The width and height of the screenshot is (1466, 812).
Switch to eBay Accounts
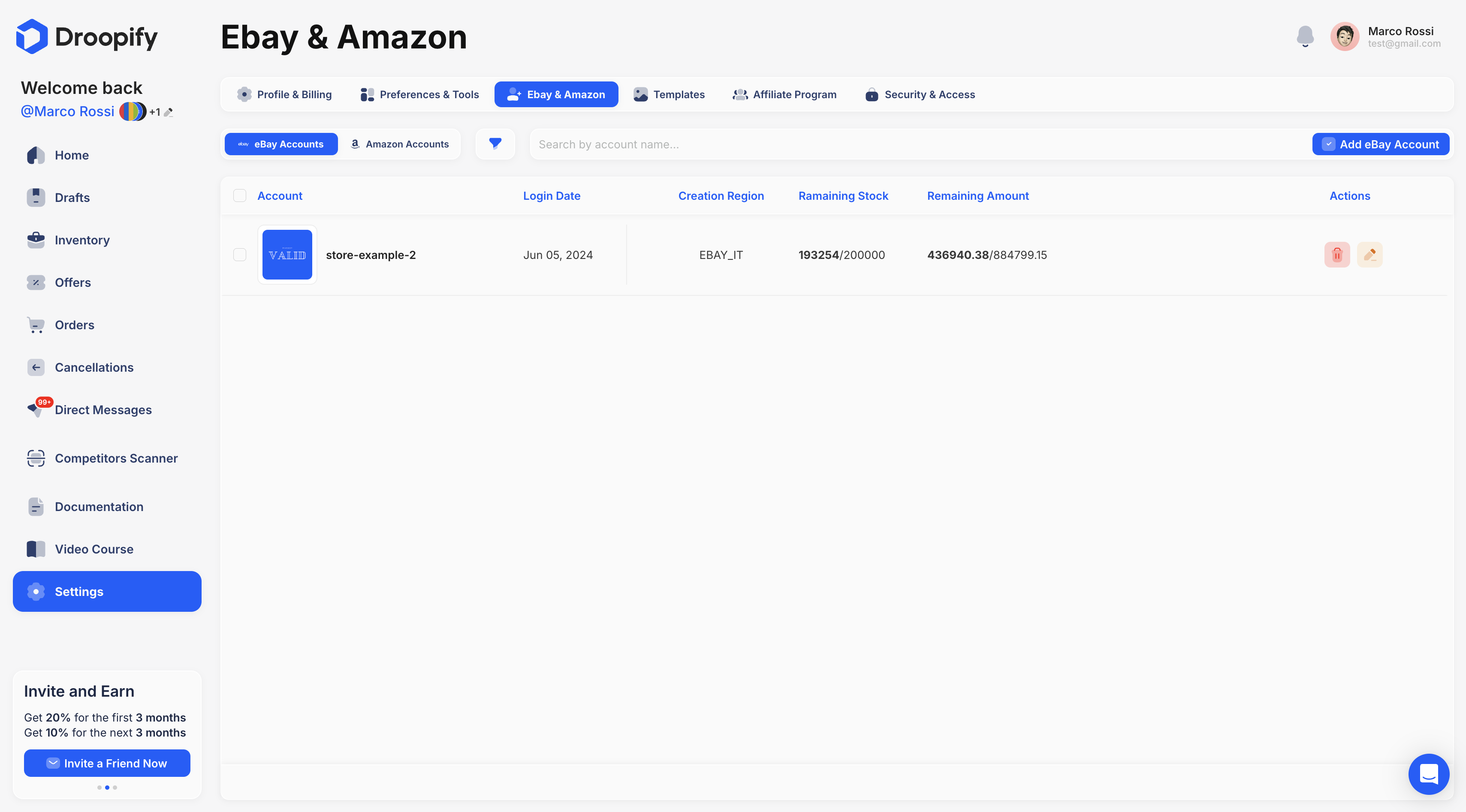pyautogui.click(x=281, y=144)
